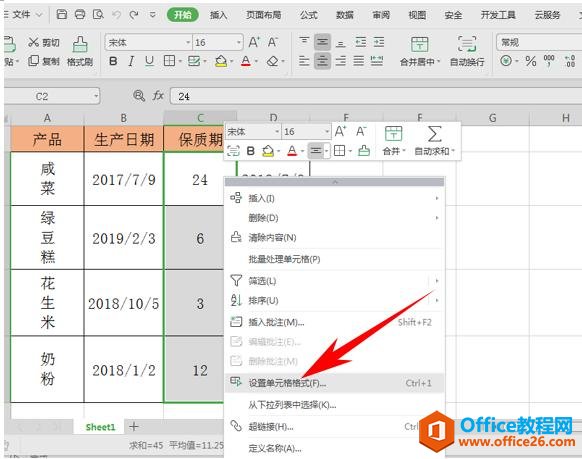Toggle Bold in the ribbon
Image resolution: width=582 pixels, height=459 pixels.
(113, 61)
